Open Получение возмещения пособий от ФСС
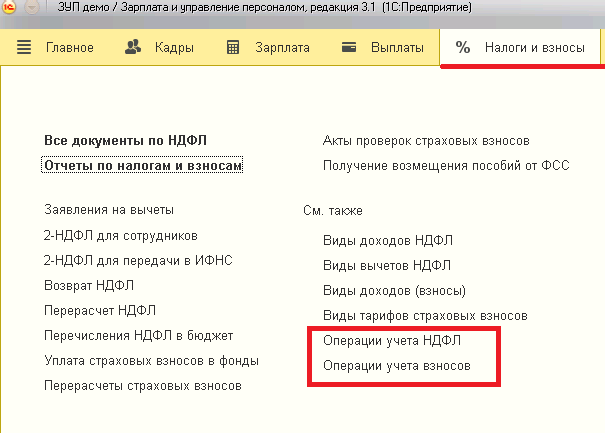605x433 pixels. click(446, 166)
